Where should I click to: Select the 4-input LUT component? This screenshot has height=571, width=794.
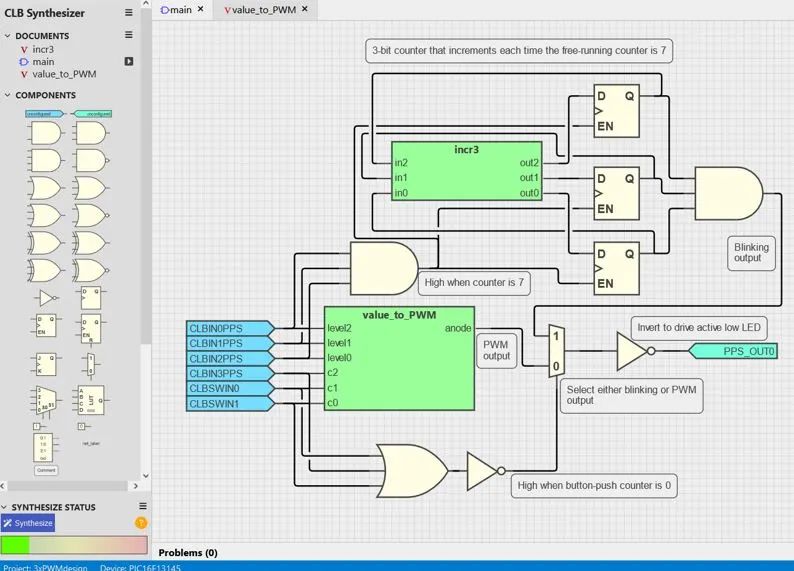tap(90, 402)
